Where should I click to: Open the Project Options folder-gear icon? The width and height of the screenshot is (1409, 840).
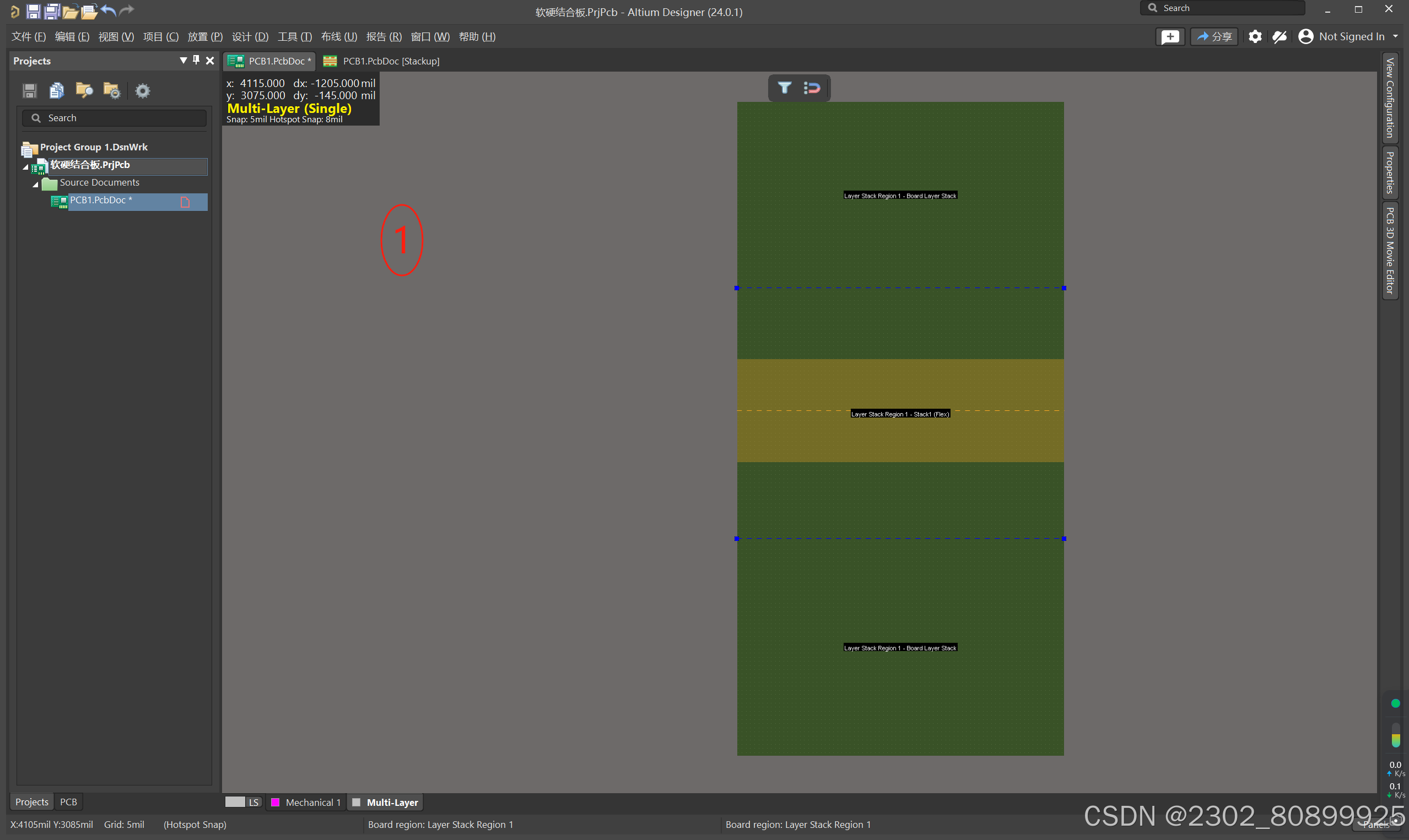click(x=111, y=90)
